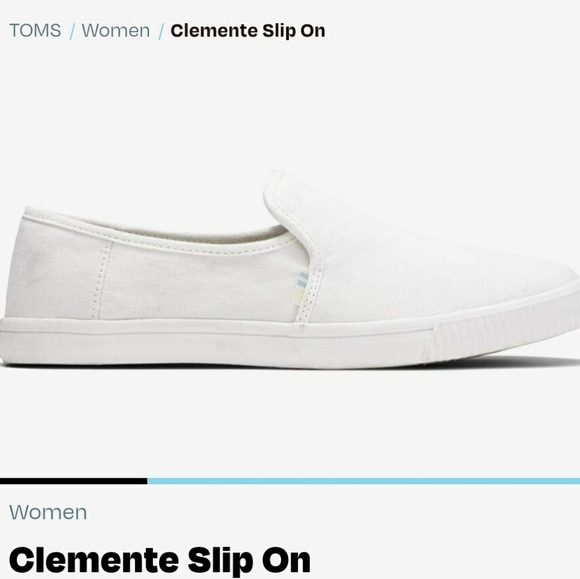Select the black active segment of image indicator
The width and height of the screenshot is (580, 579).
74,481
